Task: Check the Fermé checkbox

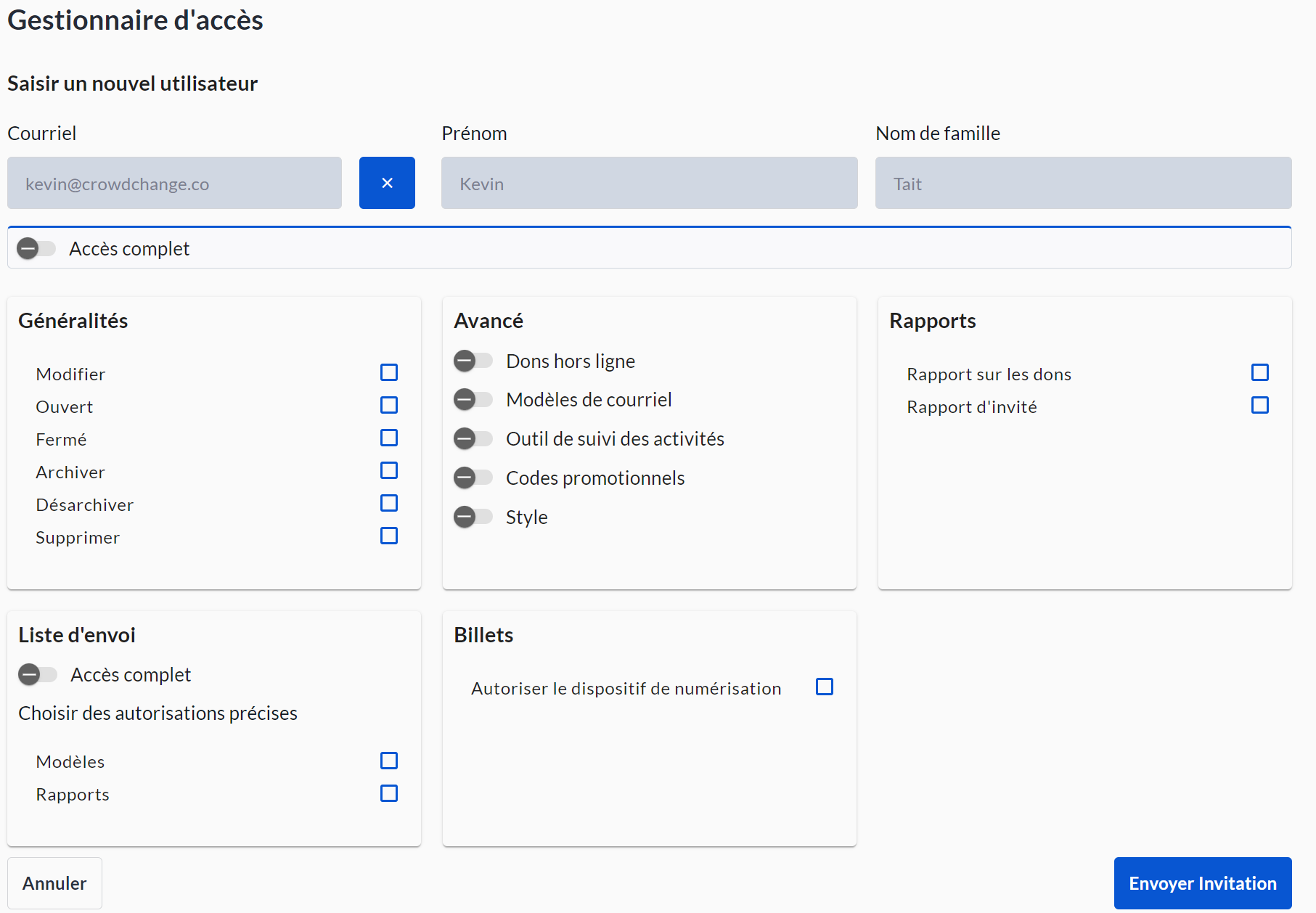Action: coord(389,438)
